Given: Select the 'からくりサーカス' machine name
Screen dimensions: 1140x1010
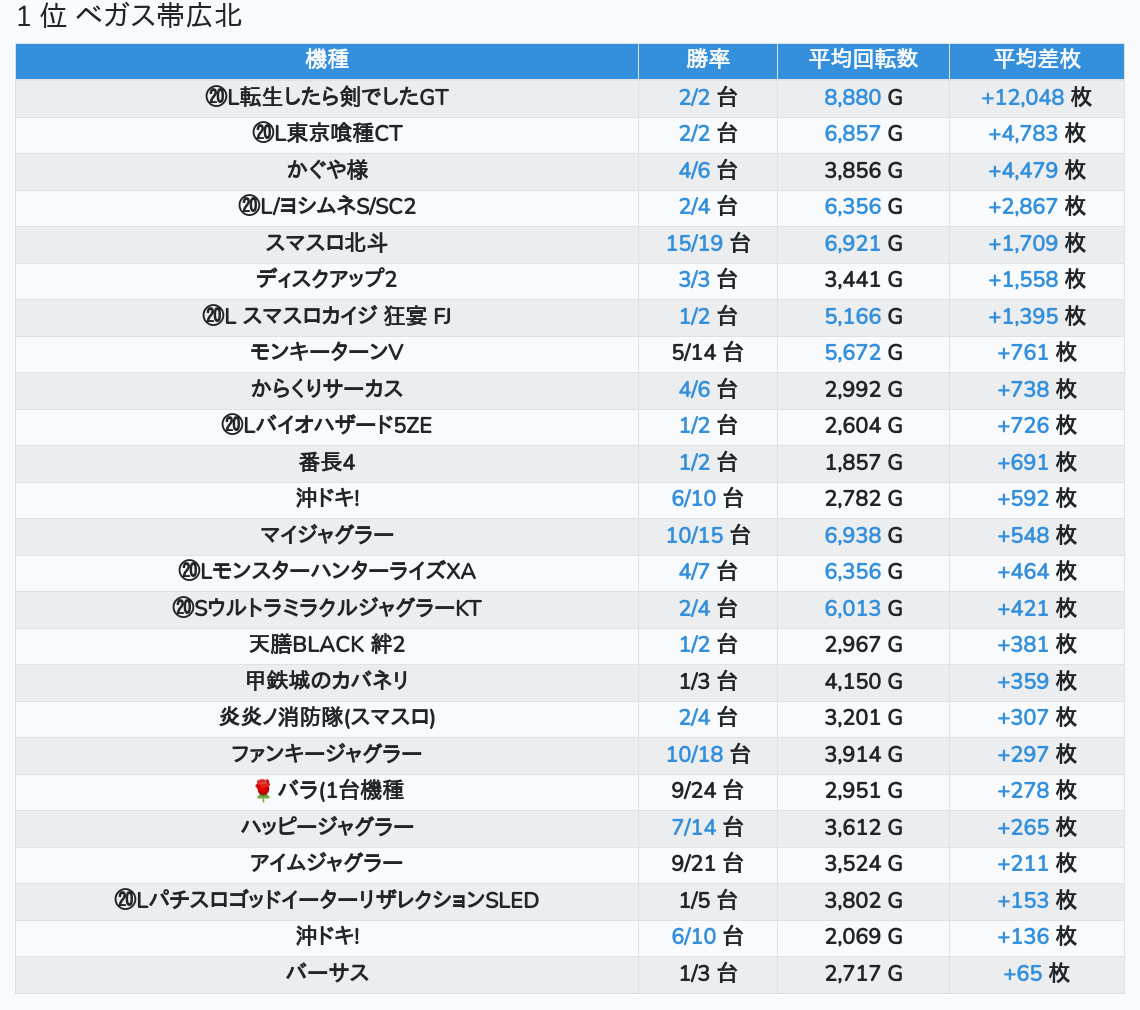Looking at the screenshot, I should pyautogui.click(x=326, y=389).
